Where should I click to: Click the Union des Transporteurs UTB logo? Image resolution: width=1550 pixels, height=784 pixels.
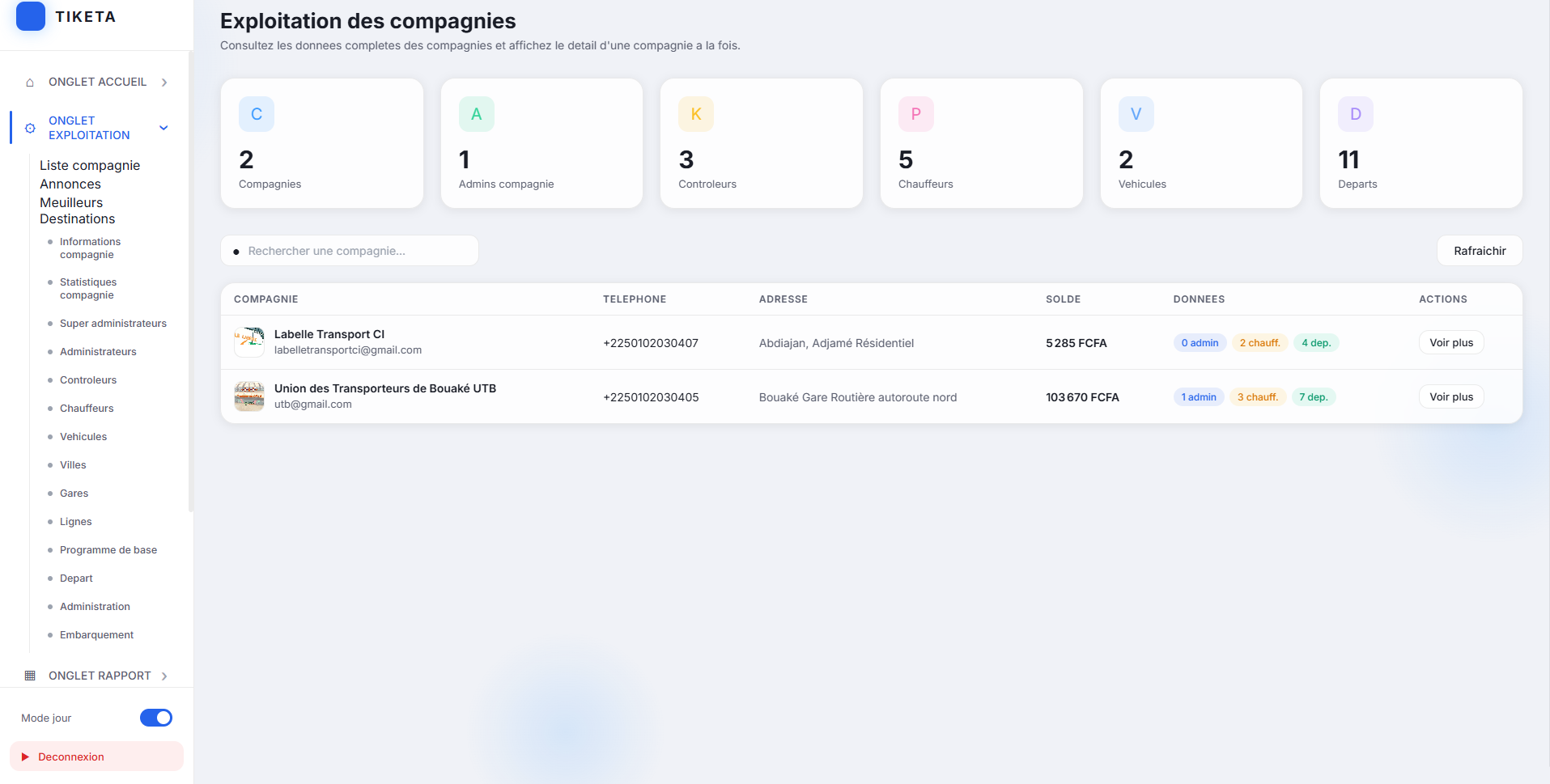pyautogui.click(x=249, y=396)
